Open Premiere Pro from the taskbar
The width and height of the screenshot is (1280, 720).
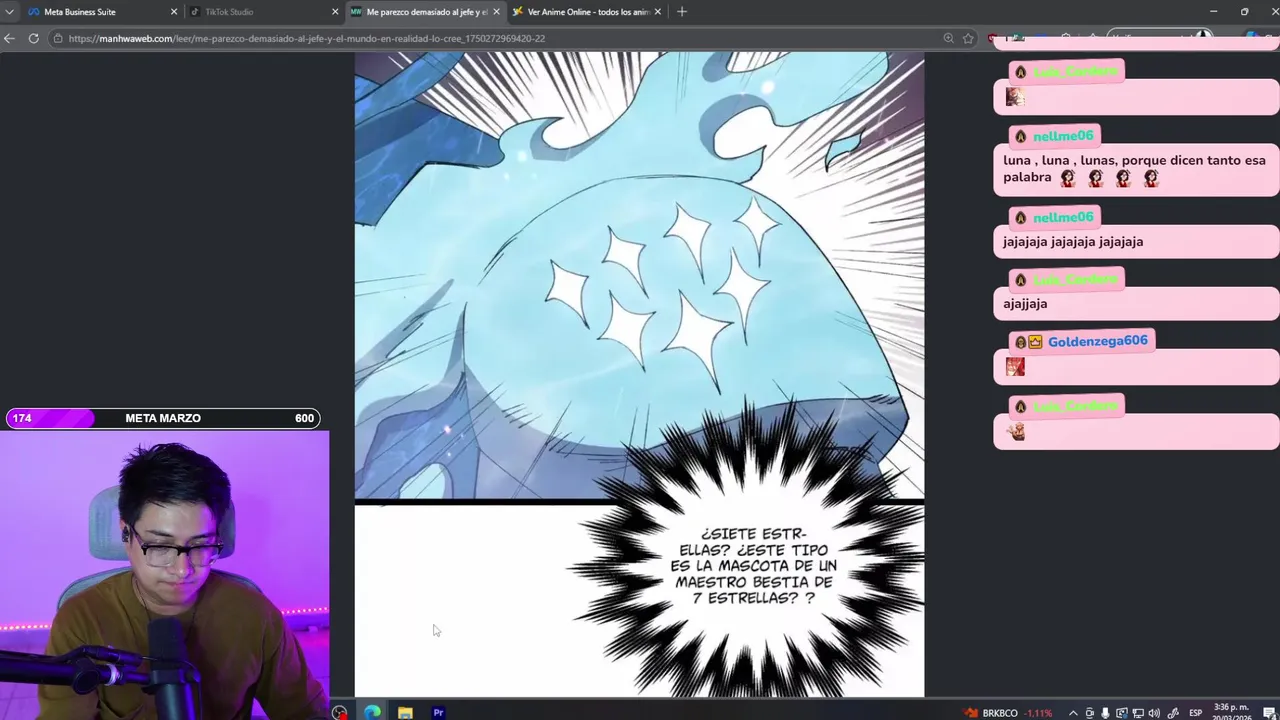[x=438, y=712]
